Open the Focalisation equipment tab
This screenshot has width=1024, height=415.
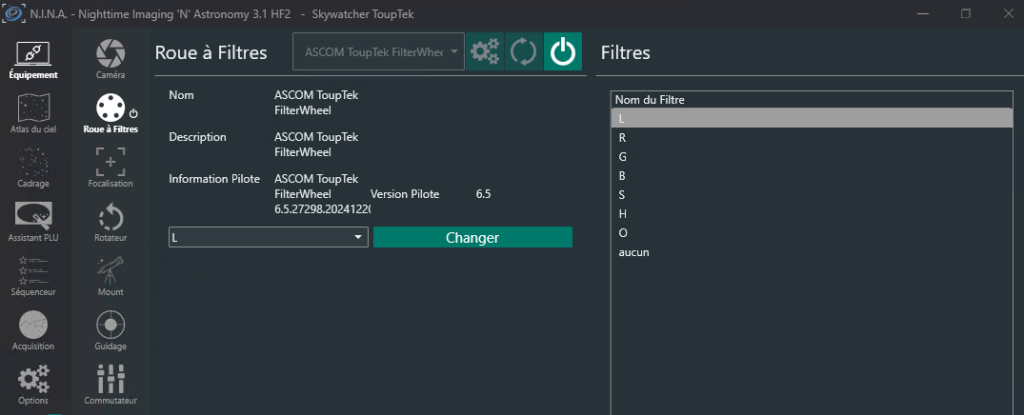(x=110, y=169)
